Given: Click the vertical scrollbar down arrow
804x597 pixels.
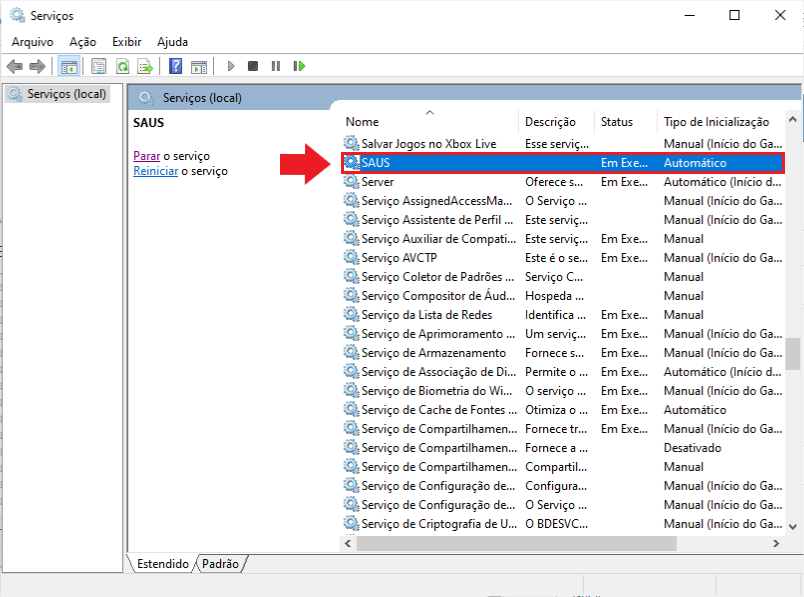Looking at the screenshot, I should click(793, 525).
